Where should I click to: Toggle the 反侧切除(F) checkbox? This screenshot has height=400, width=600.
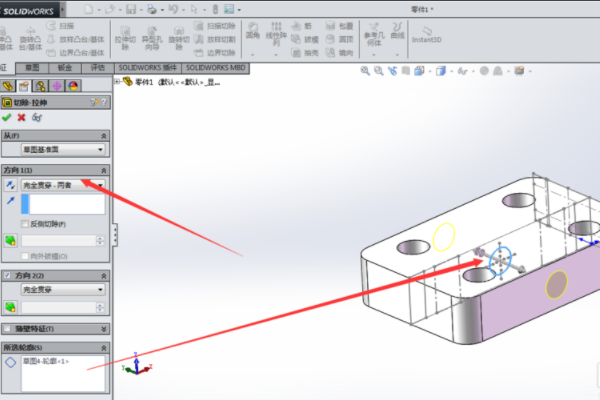[25, 224]
